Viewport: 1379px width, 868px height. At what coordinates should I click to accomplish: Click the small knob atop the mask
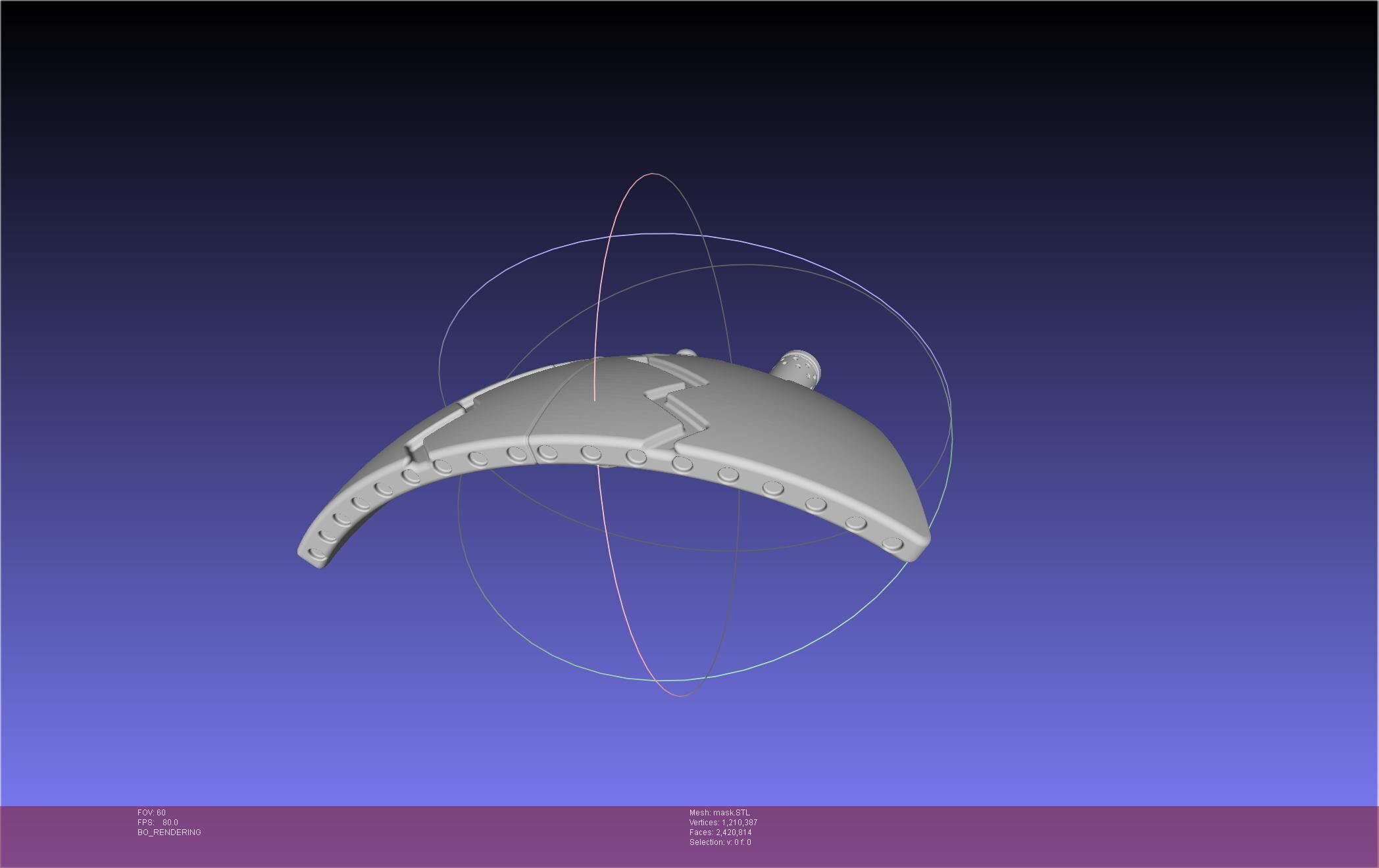[686, 353]
